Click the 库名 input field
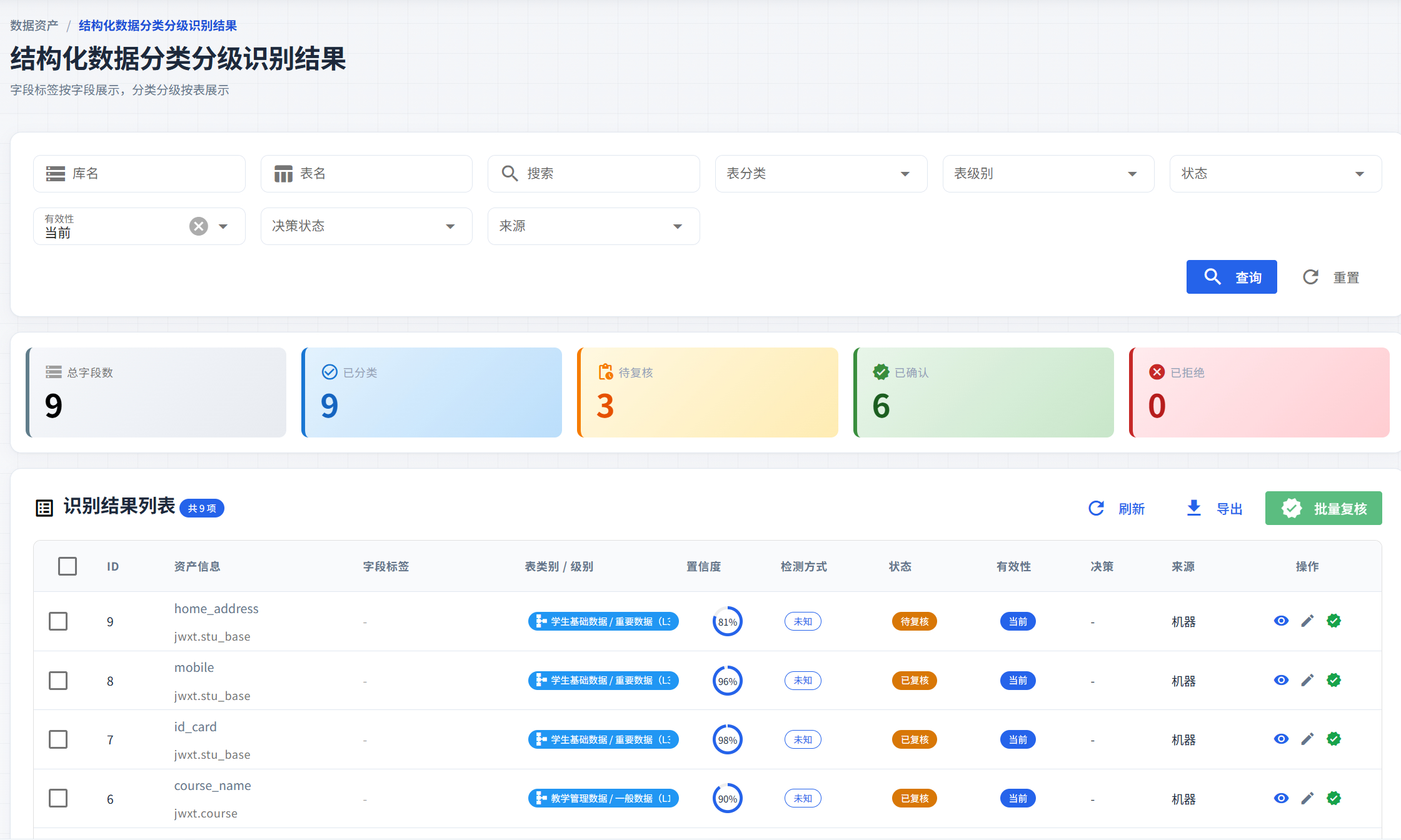1401x840 pixels. [139, 174]
